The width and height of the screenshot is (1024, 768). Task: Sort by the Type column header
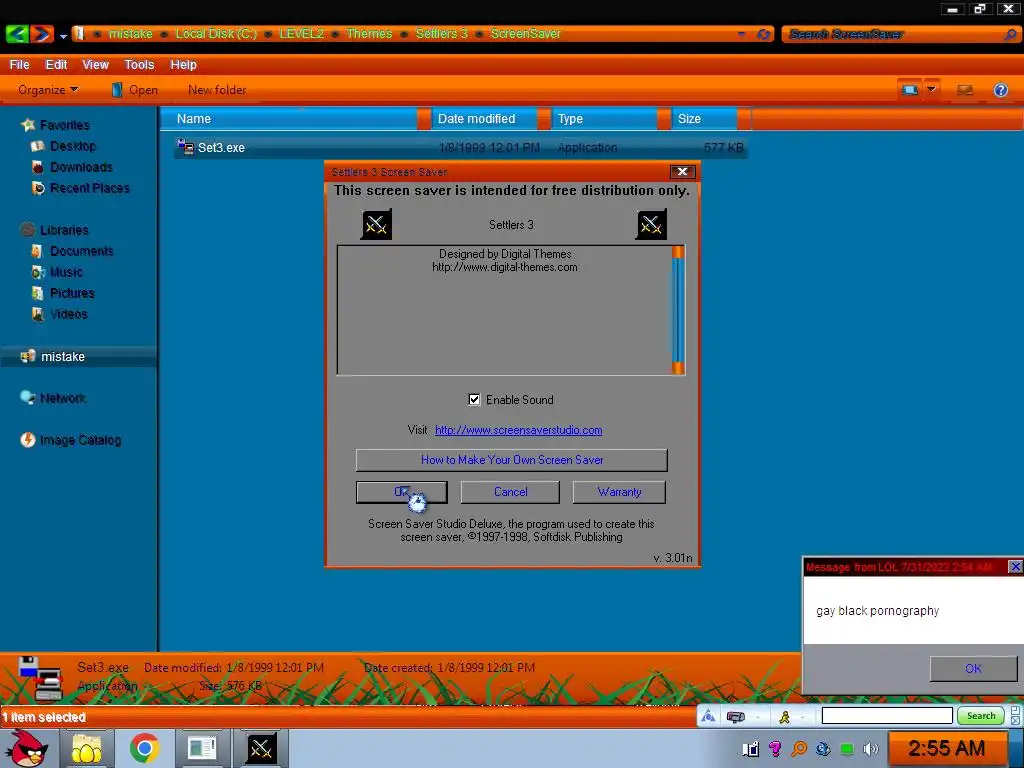coord(604,119)
